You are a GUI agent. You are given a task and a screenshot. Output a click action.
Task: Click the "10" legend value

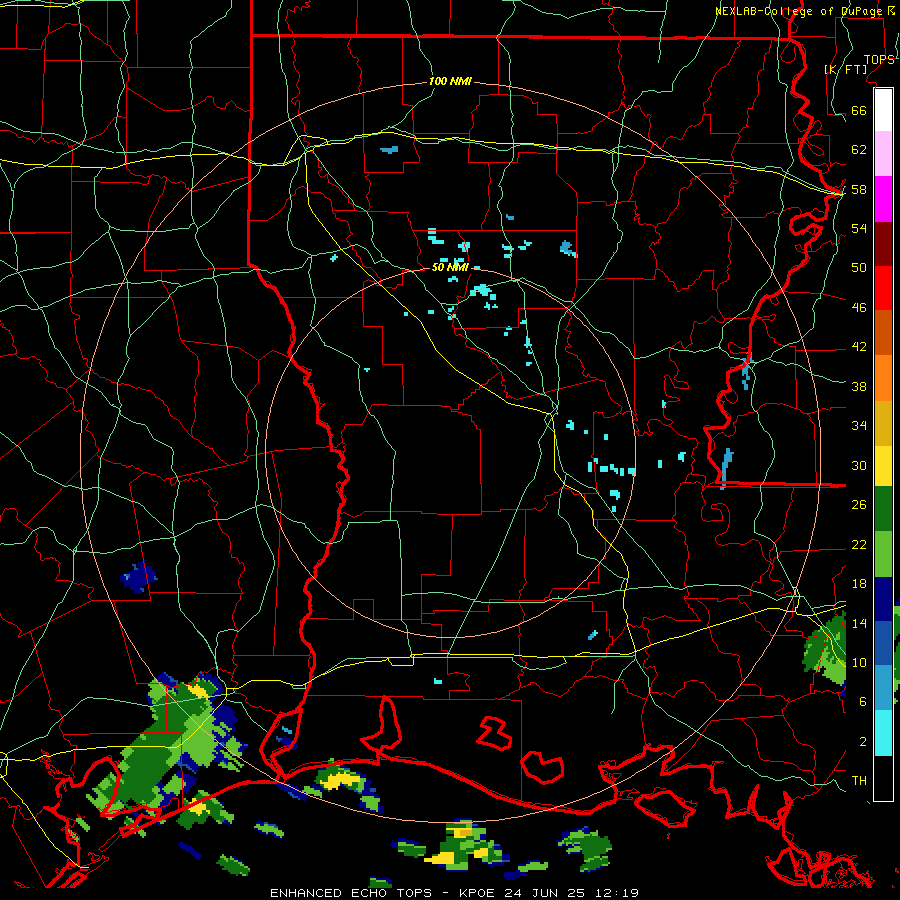[859, 662]
